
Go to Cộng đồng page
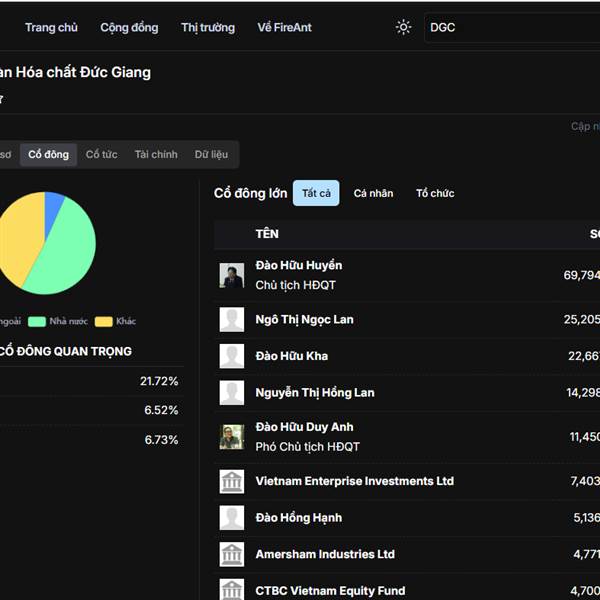point(129,27)
